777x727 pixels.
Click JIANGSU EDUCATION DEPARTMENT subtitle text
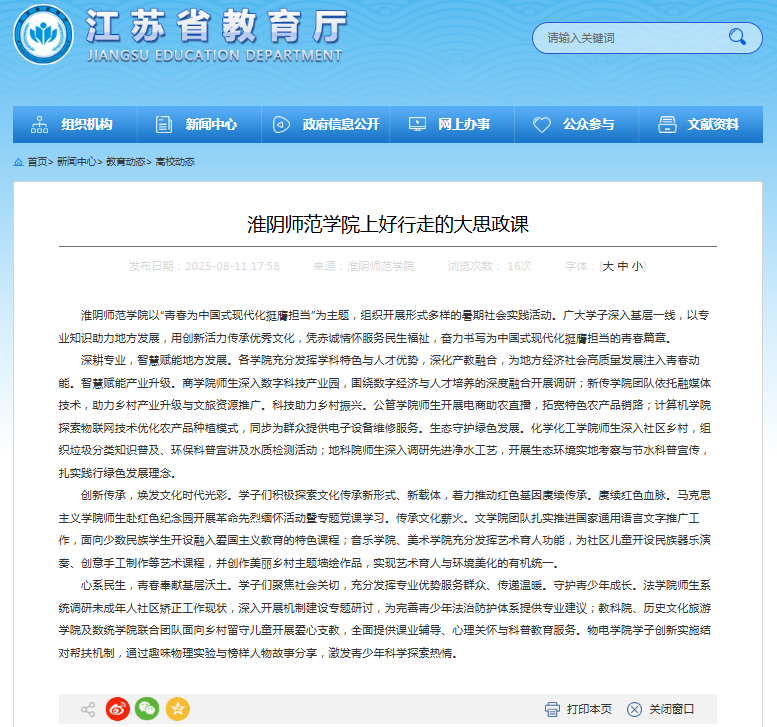pos(215,56)
